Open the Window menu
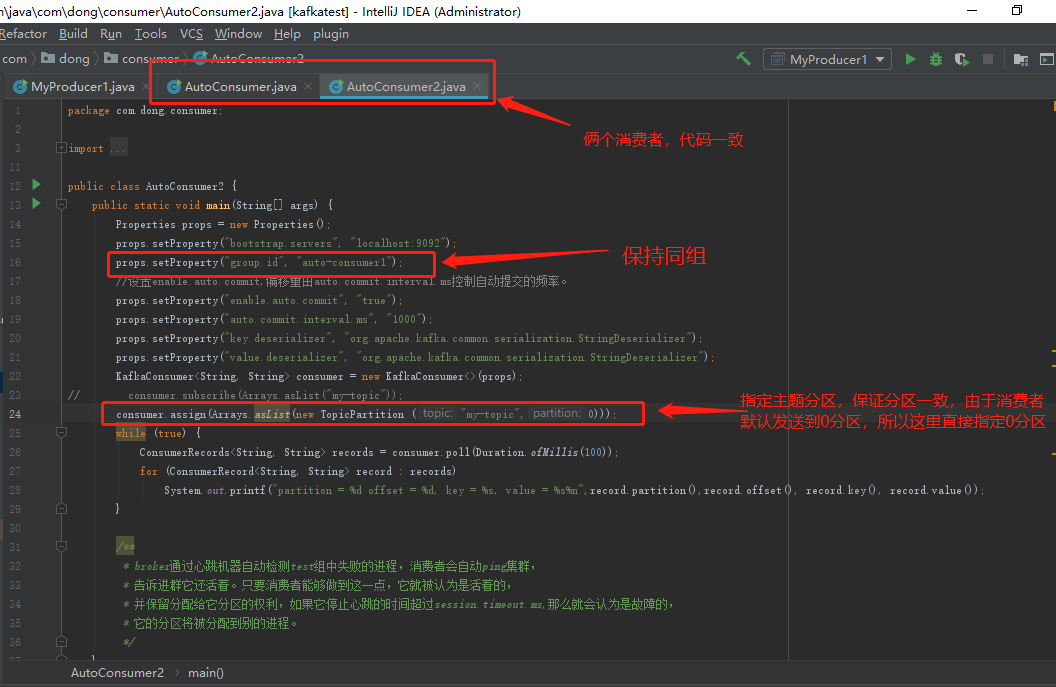This screenshot has height=687, width=1056. click(238, 34)
